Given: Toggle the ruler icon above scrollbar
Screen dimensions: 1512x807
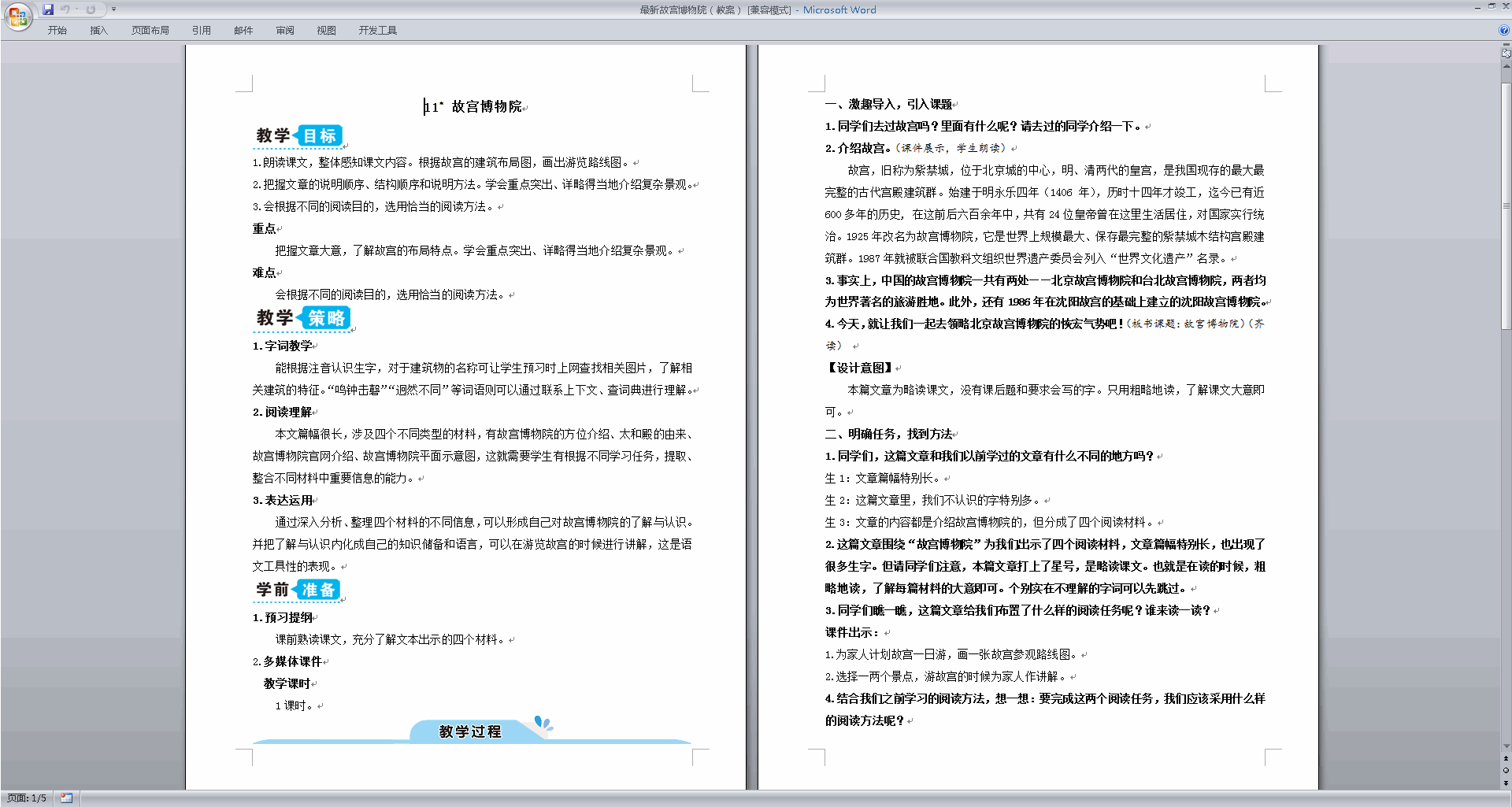Looking at the screenshot, I should [1506, 54].
